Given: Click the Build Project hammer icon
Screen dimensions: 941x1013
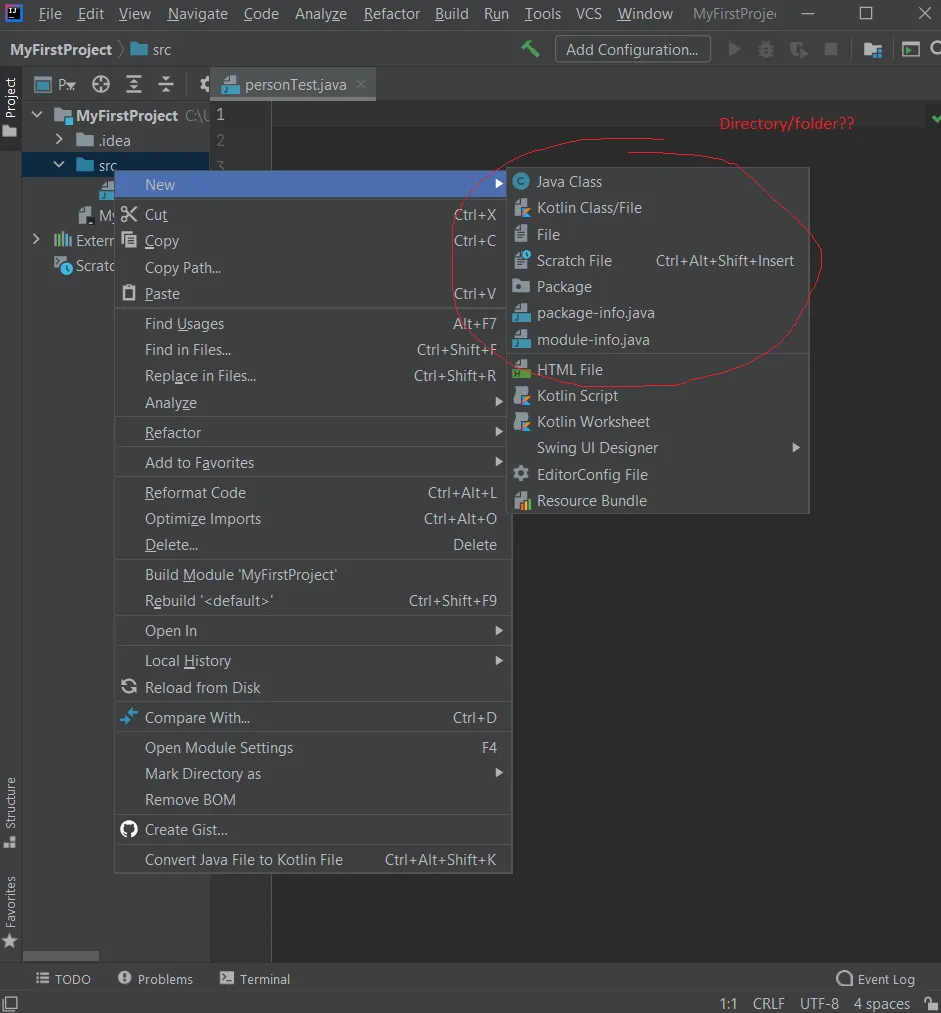Looking at the screenshot, I should [530, 49].
